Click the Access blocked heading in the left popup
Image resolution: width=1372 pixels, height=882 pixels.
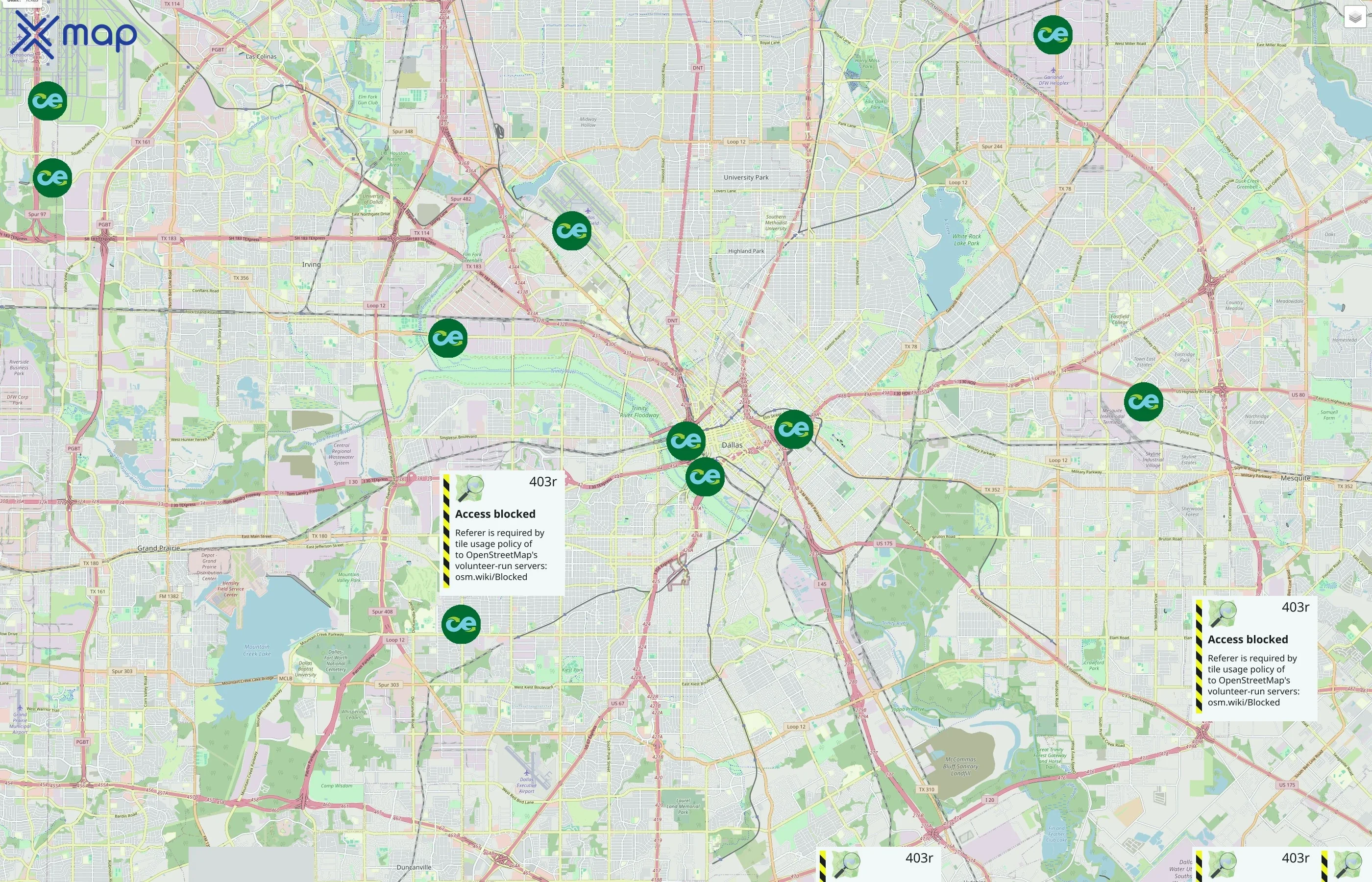[496, 514]
